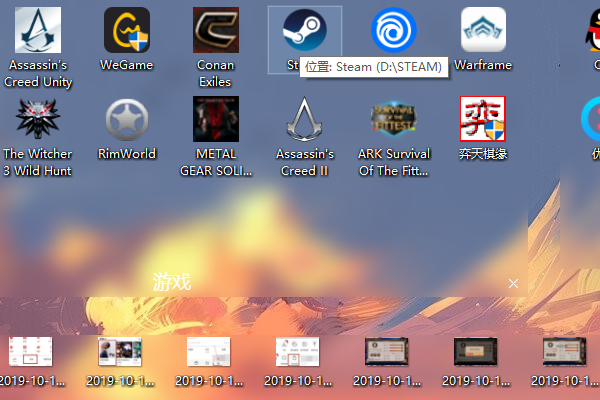Click the QQ penguin icon at top right
This screenshot has height=400, width=600.
590,31
